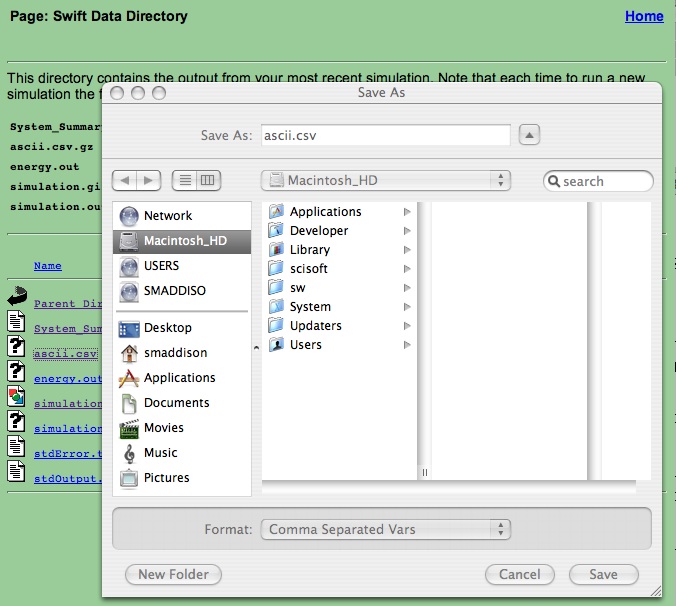
Task: Open the stdError file link
Action: pos(68,454)
